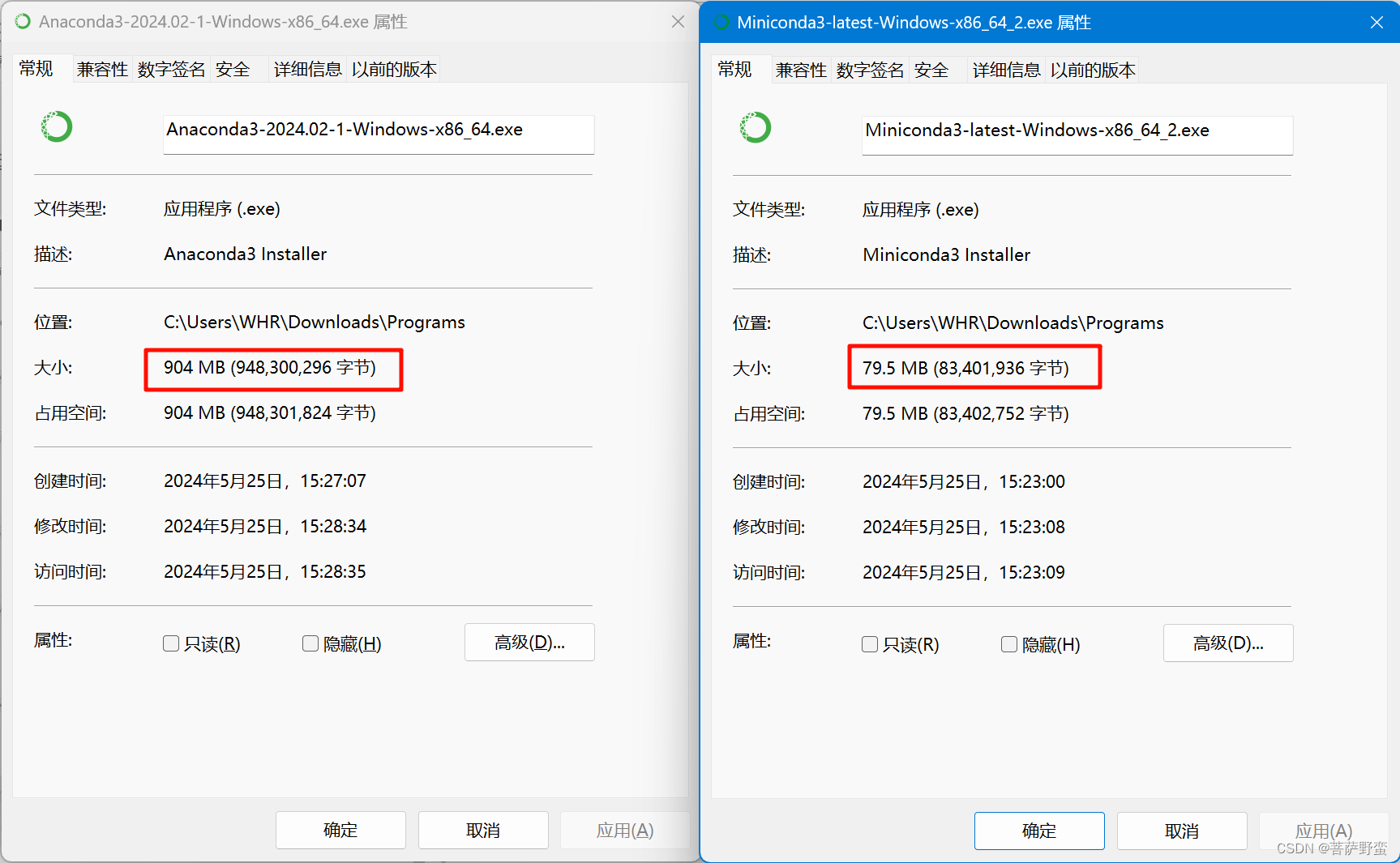Select the 常规 tab in Anaconda3 window

36,68
